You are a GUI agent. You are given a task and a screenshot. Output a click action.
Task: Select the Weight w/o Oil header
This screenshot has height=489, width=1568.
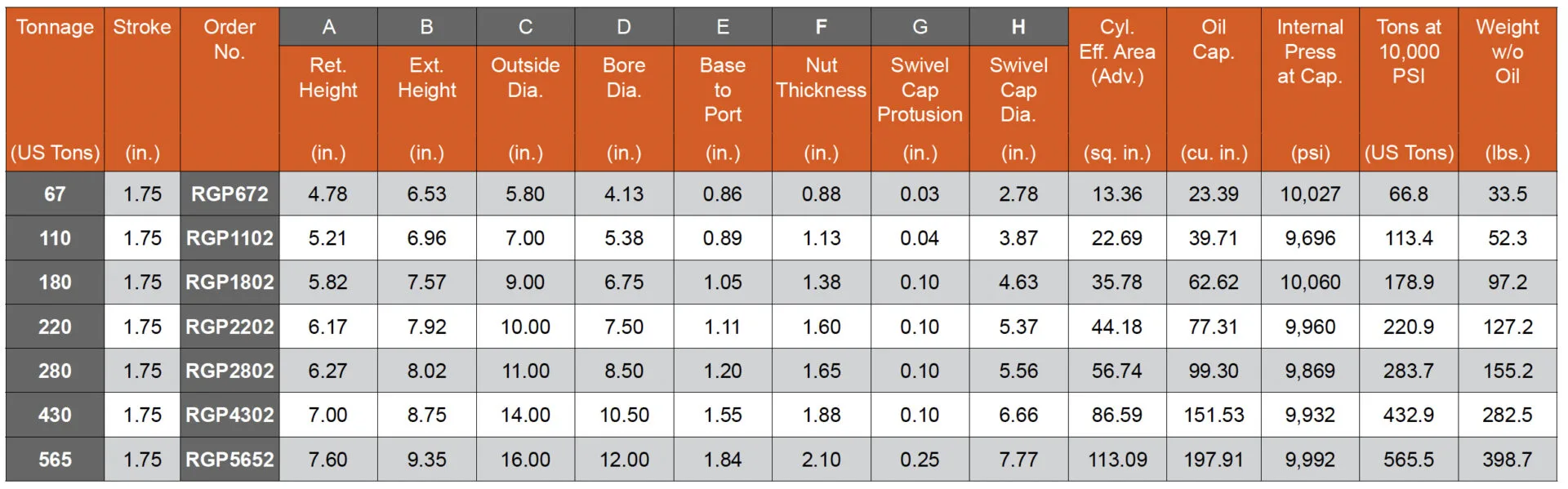point(1507,51)
